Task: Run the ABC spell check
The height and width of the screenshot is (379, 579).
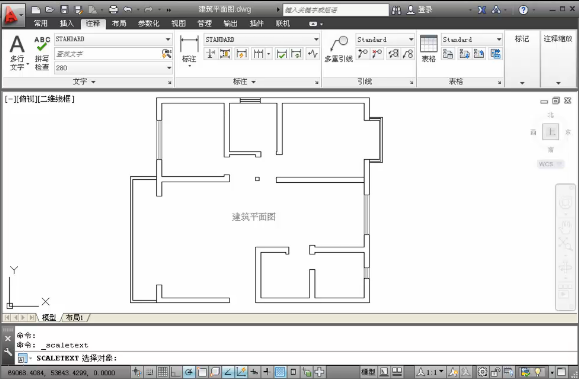Action: coord(42,53)
